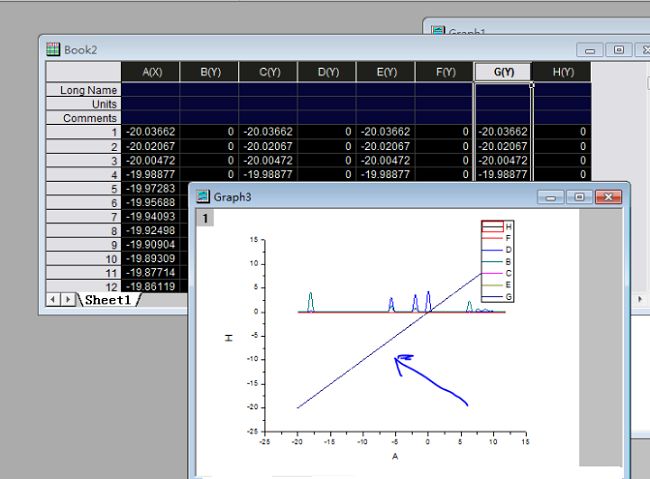Click the Long Name cell of column A

(x=150, y=90)
